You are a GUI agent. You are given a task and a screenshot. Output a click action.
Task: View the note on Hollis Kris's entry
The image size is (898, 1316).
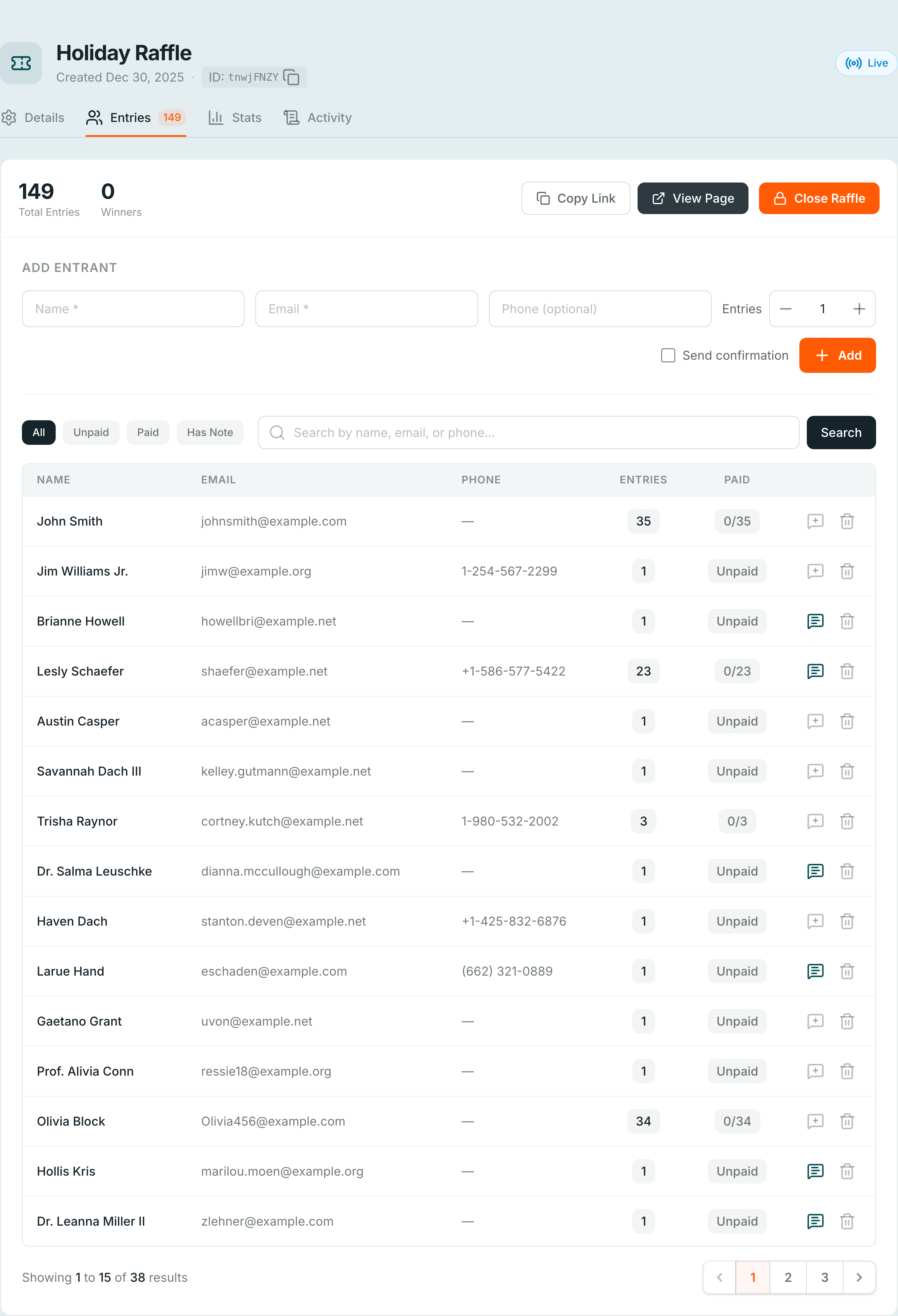coord(815,1171)
